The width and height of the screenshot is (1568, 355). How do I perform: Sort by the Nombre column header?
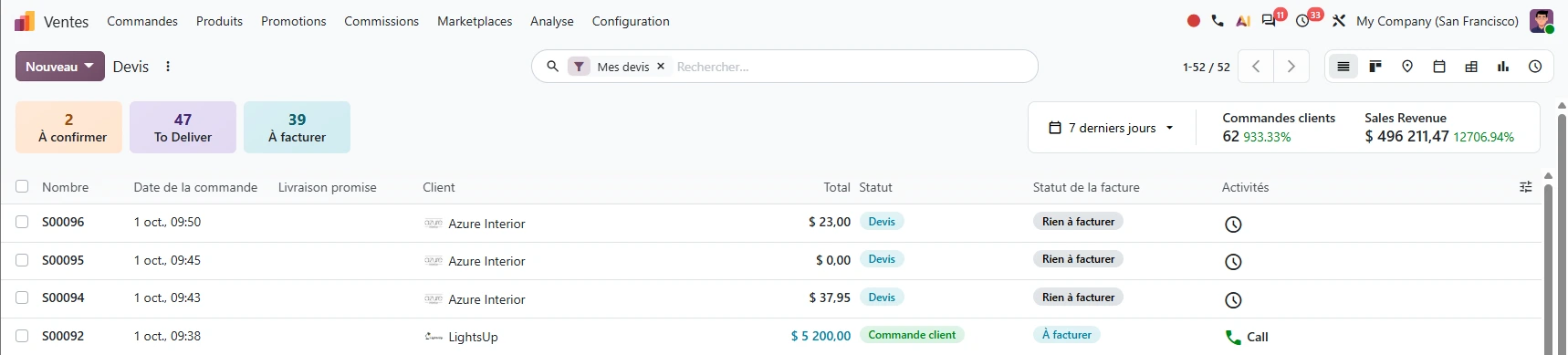66,187
